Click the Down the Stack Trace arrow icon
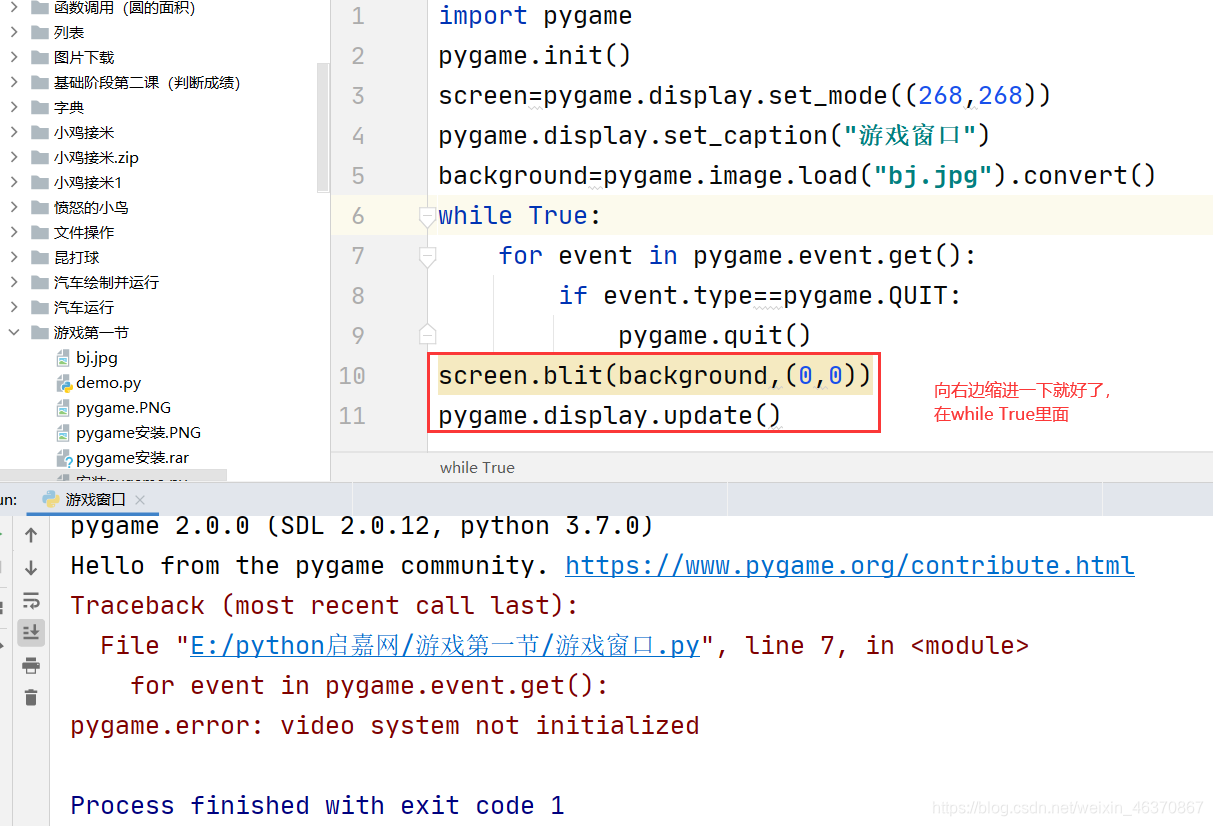Viewport: 1213px width, 826px height. click(30, 570)
